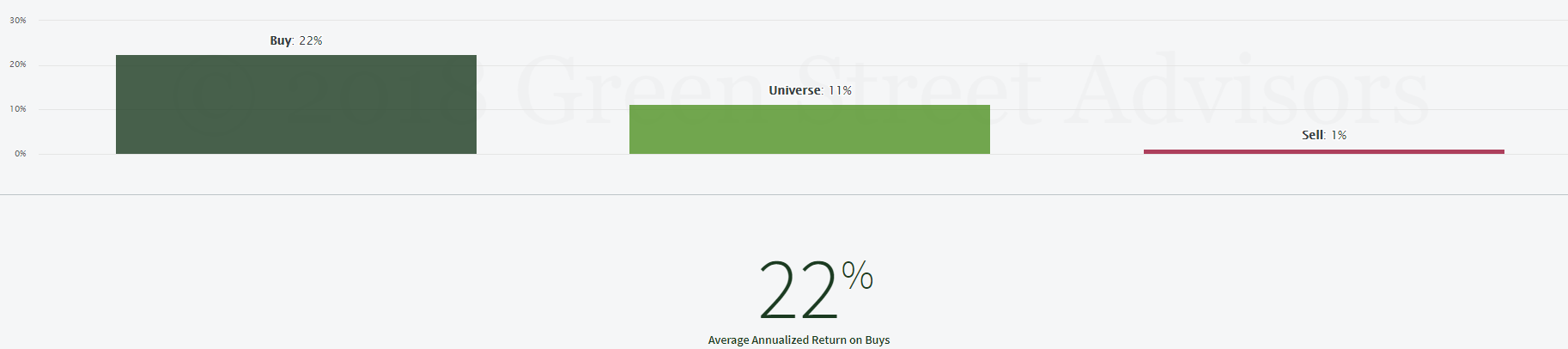This screenshot has width=1568, height=349.
Task: Click the bold "Buy" word above the dark green bar
Action: point(281,40)
